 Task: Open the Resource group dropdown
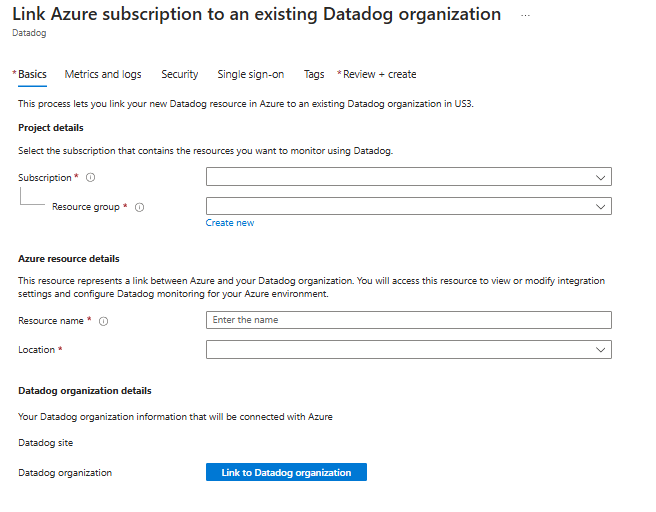409,206
